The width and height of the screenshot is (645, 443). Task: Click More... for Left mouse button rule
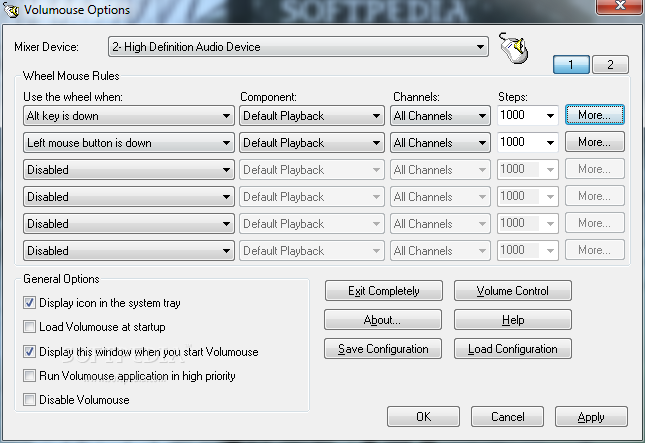point(595,142)
